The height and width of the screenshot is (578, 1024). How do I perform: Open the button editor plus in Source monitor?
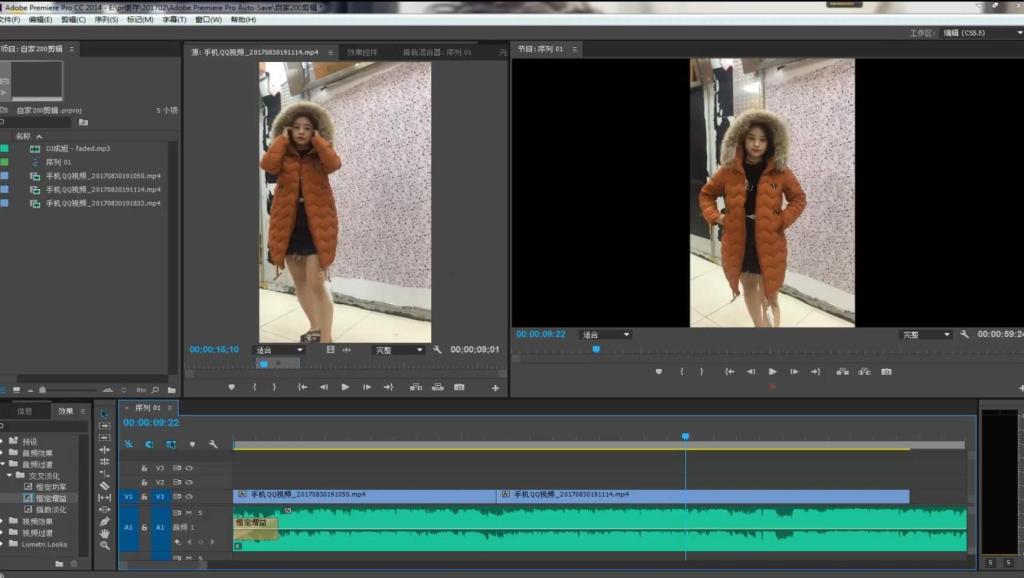click(x=495, y=388)
